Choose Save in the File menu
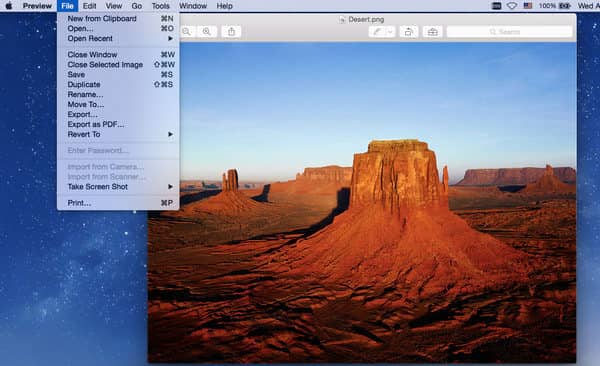 118,74
